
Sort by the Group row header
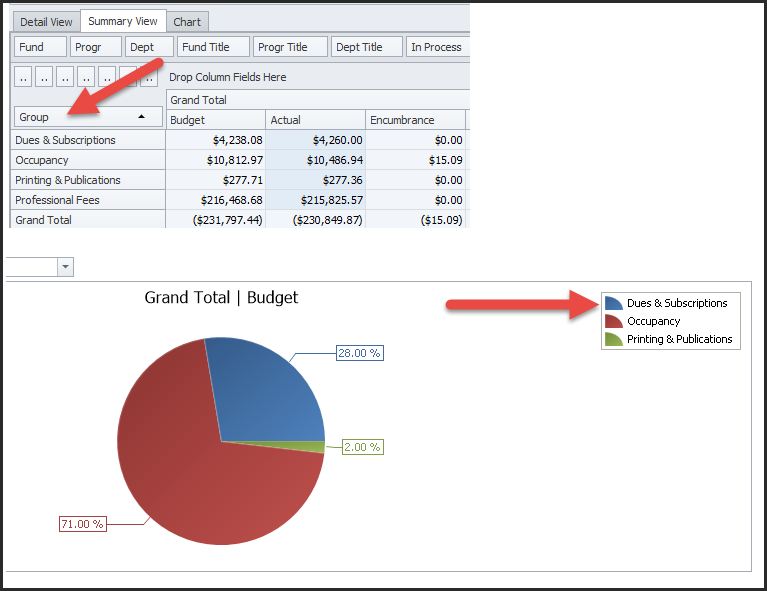coord(80,117)
